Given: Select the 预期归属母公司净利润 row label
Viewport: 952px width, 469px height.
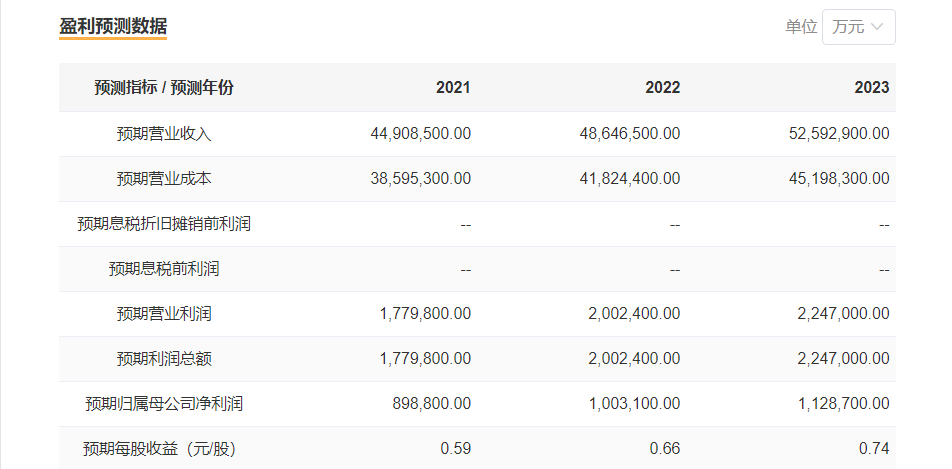Looking at the screenshot, I should coord(164,404).
